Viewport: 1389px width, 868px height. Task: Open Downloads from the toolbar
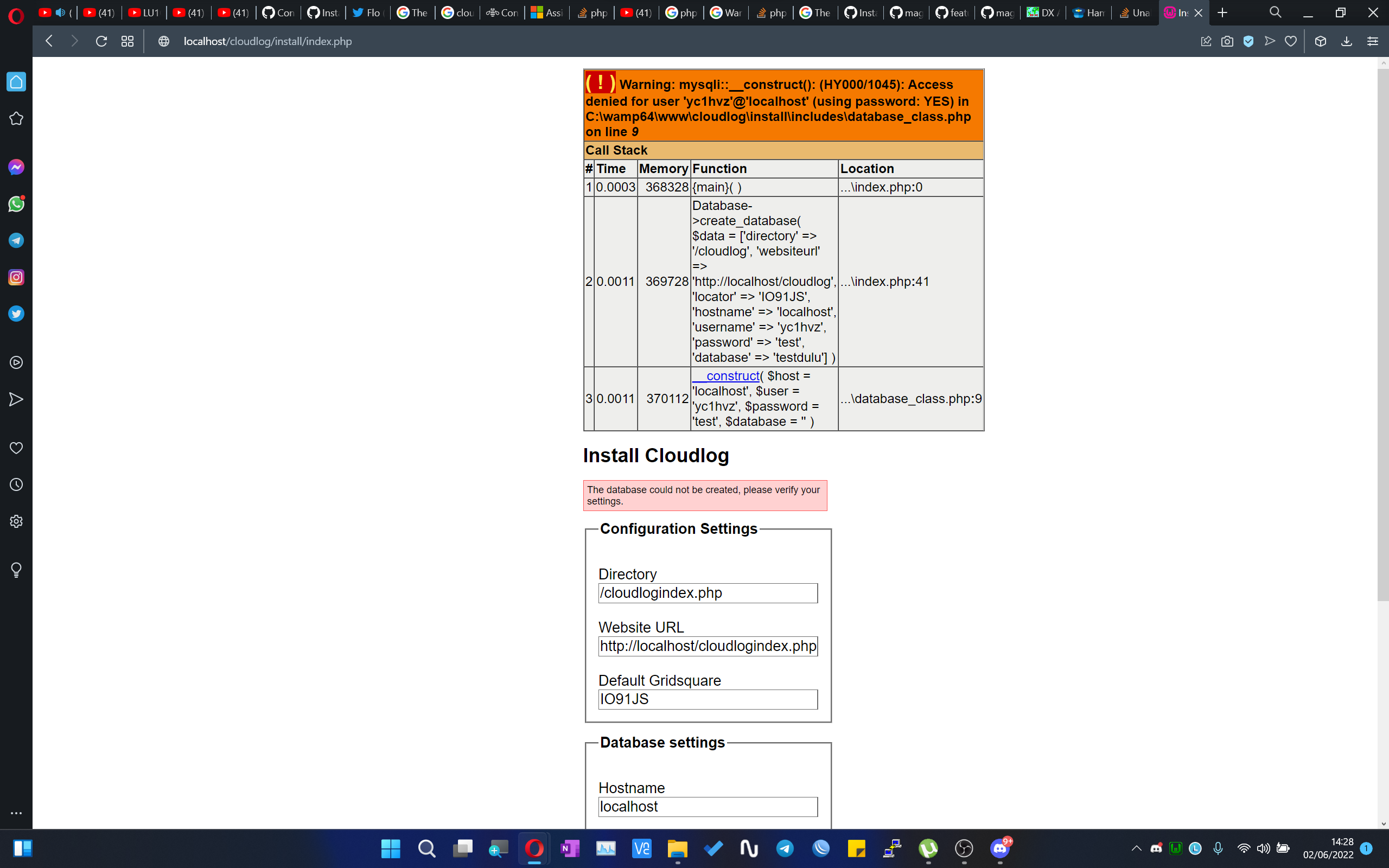(x=1347, y=41)
